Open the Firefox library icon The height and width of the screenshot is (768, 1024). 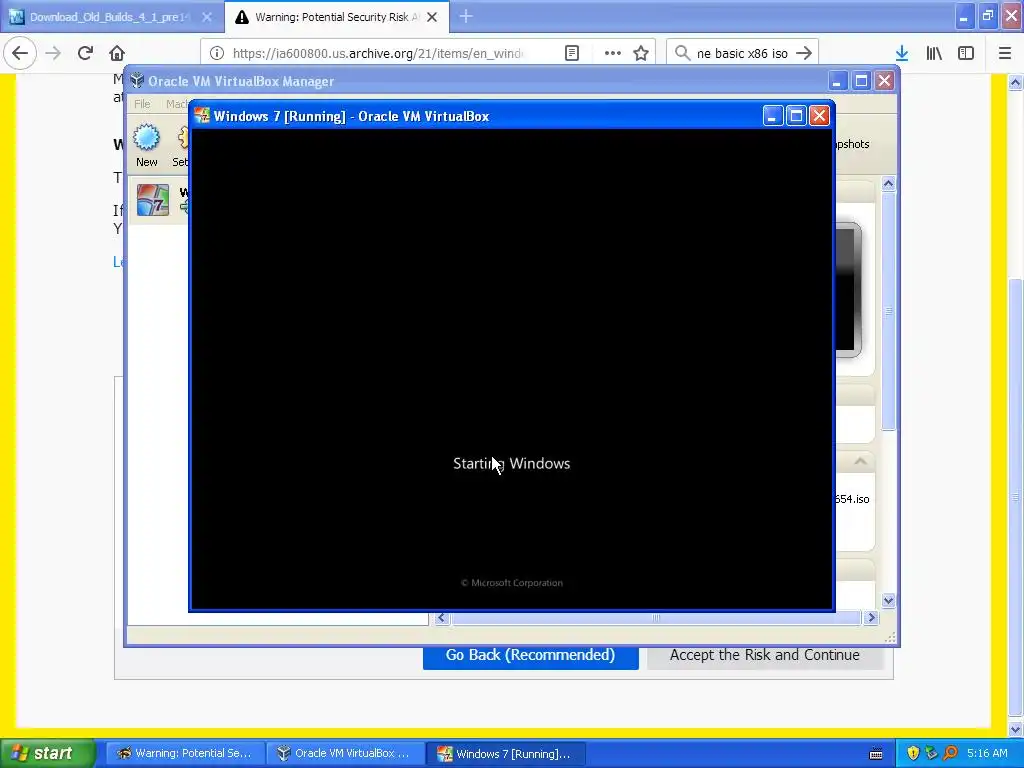click(934, 53)
